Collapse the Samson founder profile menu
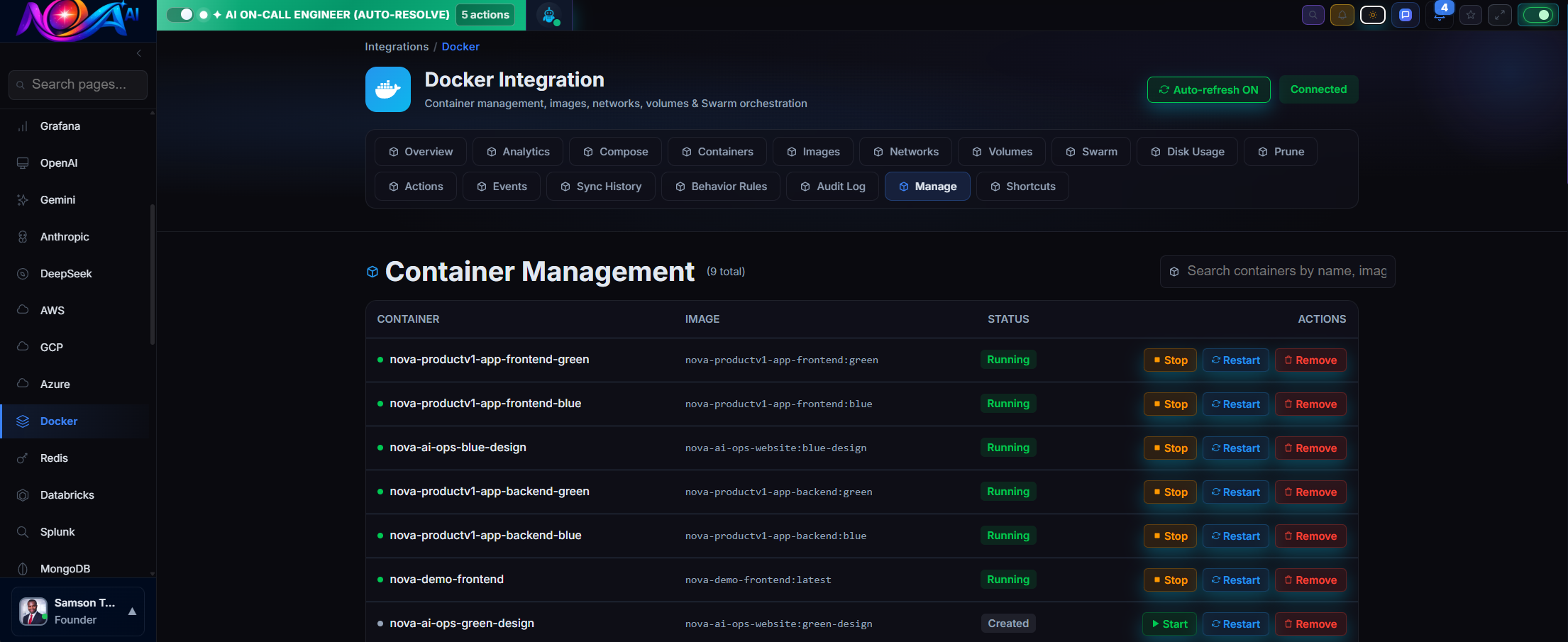The height and width of the screenshot is (642, 1568). 132,611
